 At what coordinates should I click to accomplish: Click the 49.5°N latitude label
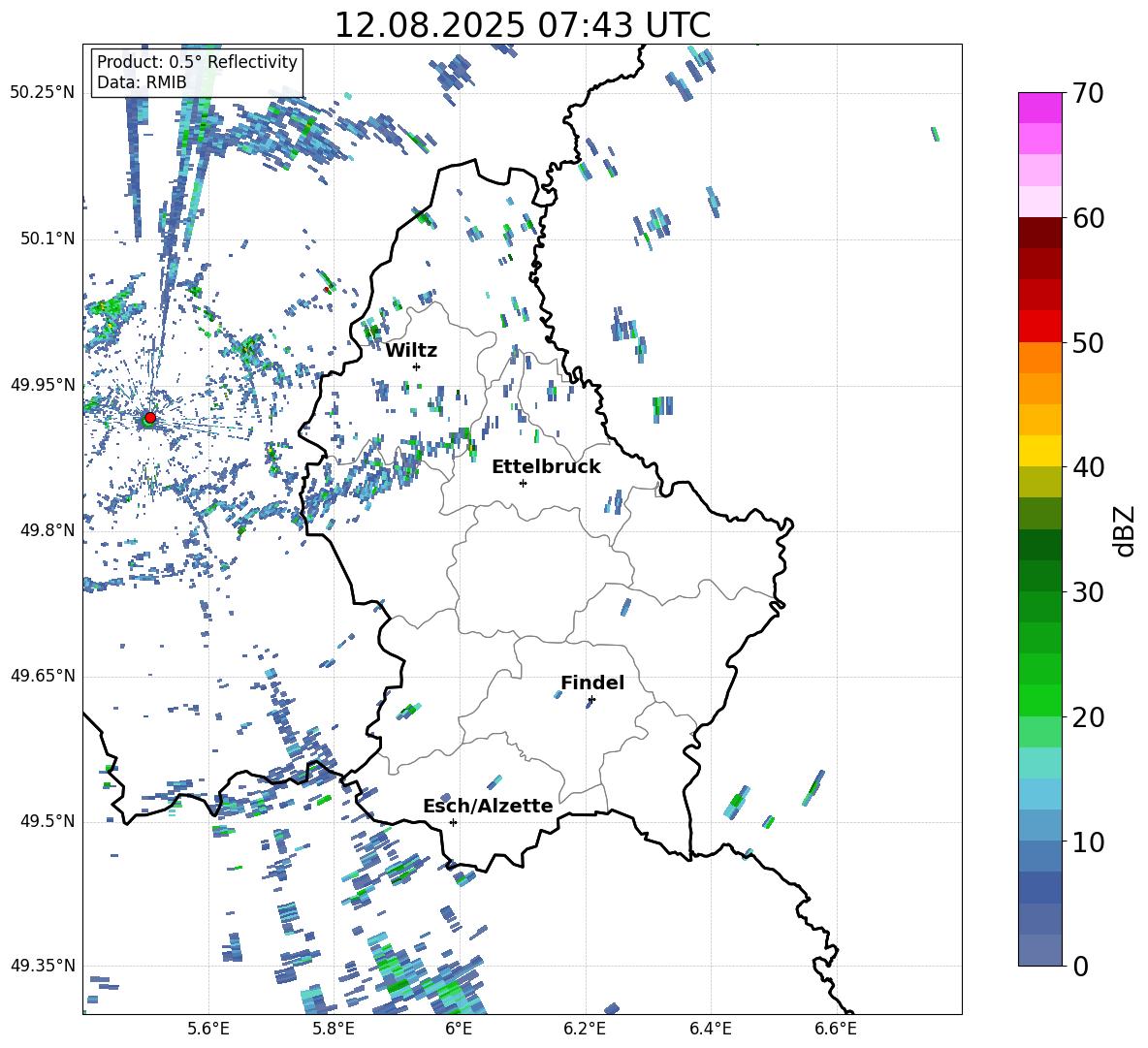pos(47,821)
